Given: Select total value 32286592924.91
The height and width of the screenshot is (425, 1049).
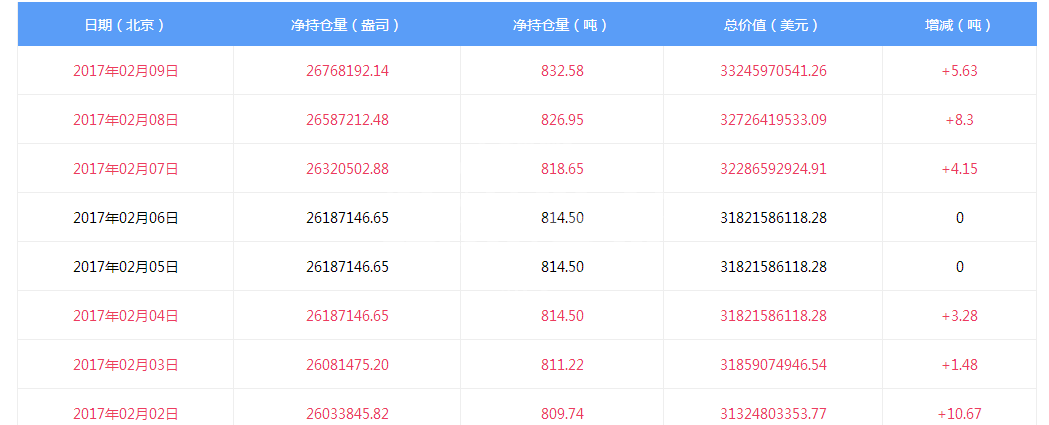Looking at the screenshot, I should (x=773, y=169).
